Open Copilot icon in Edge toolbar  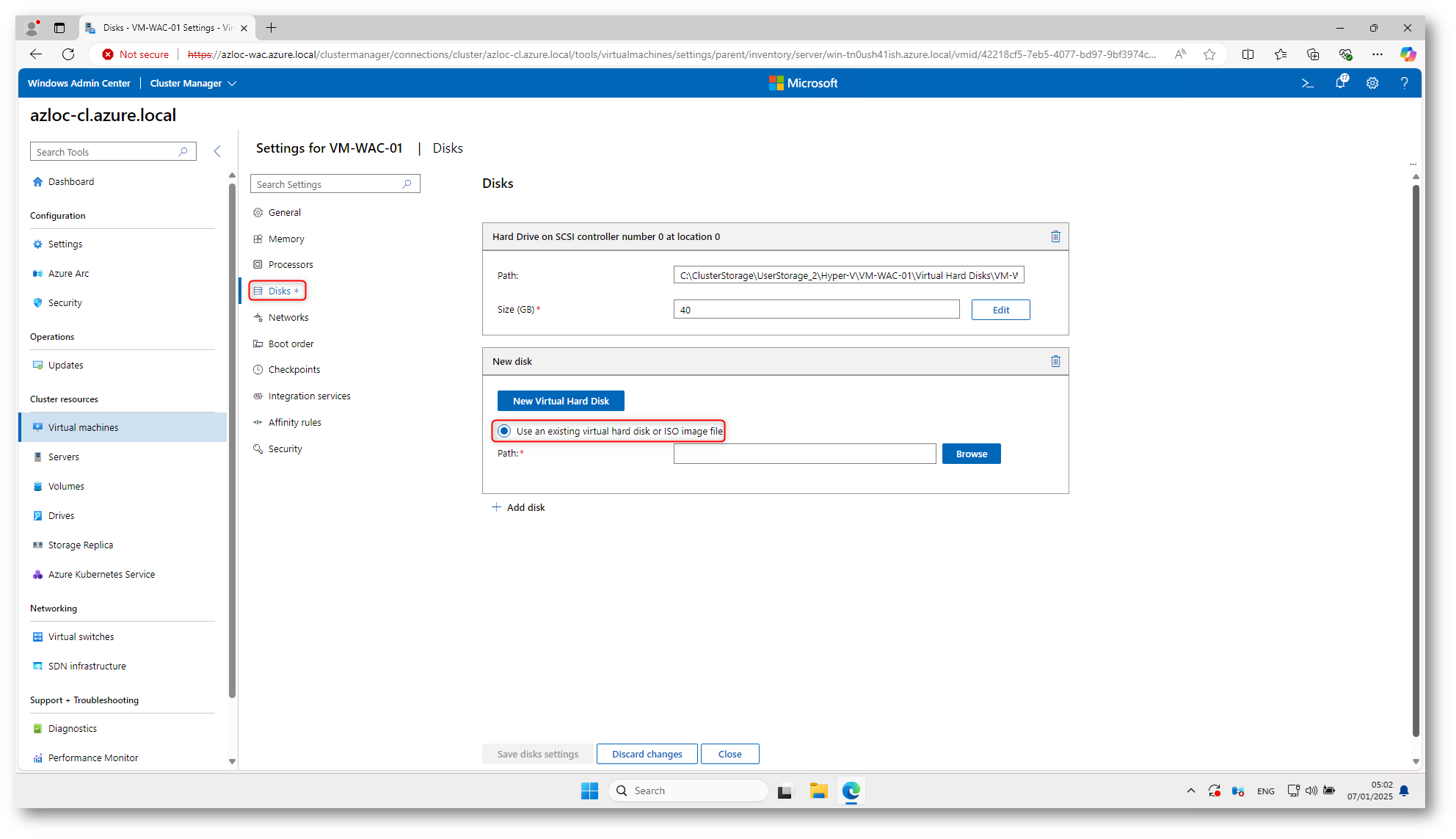click(1408, 54)
